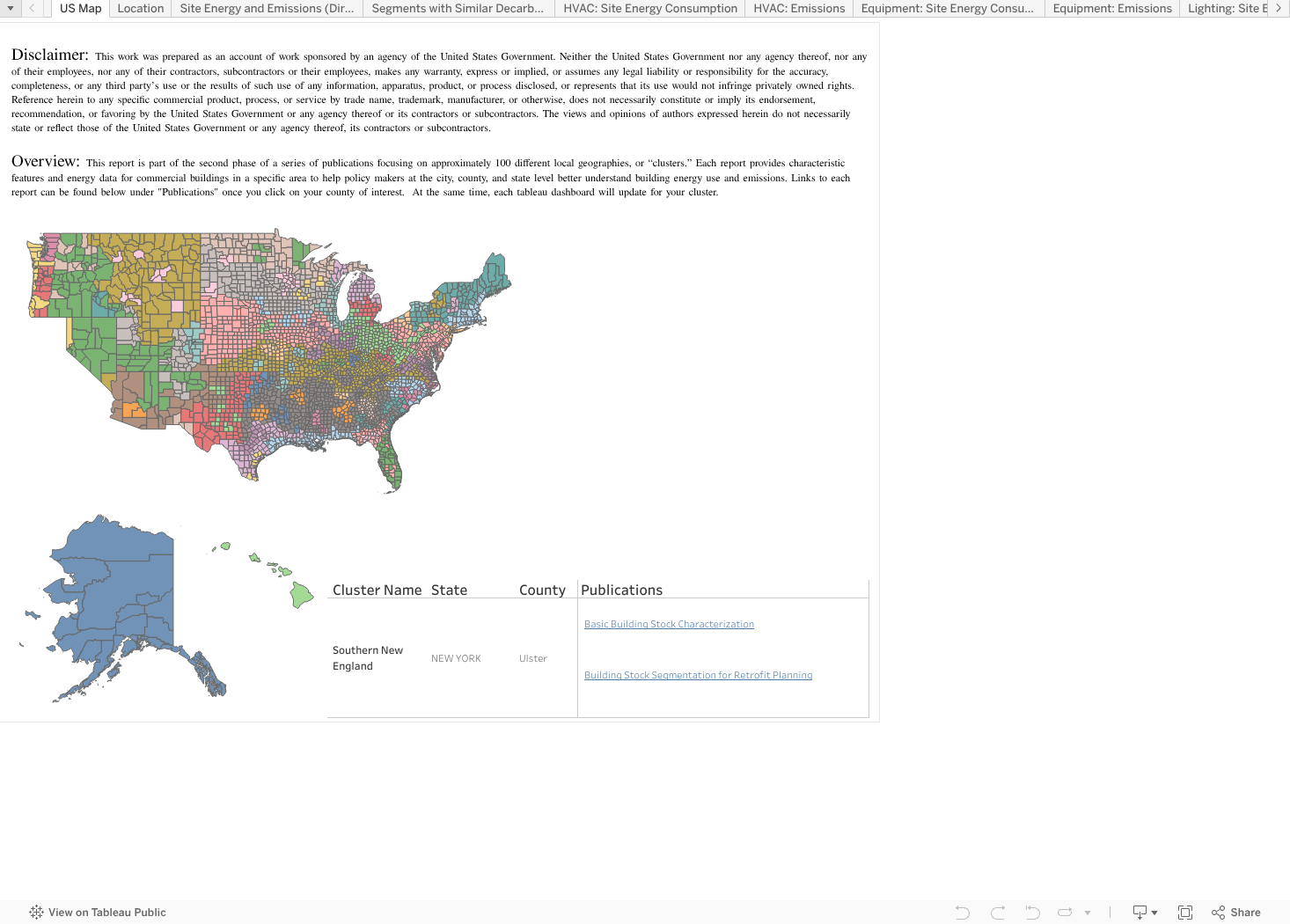Enter full screen mode via frame icon
Screen dimensions: 1290x924
1185,913
